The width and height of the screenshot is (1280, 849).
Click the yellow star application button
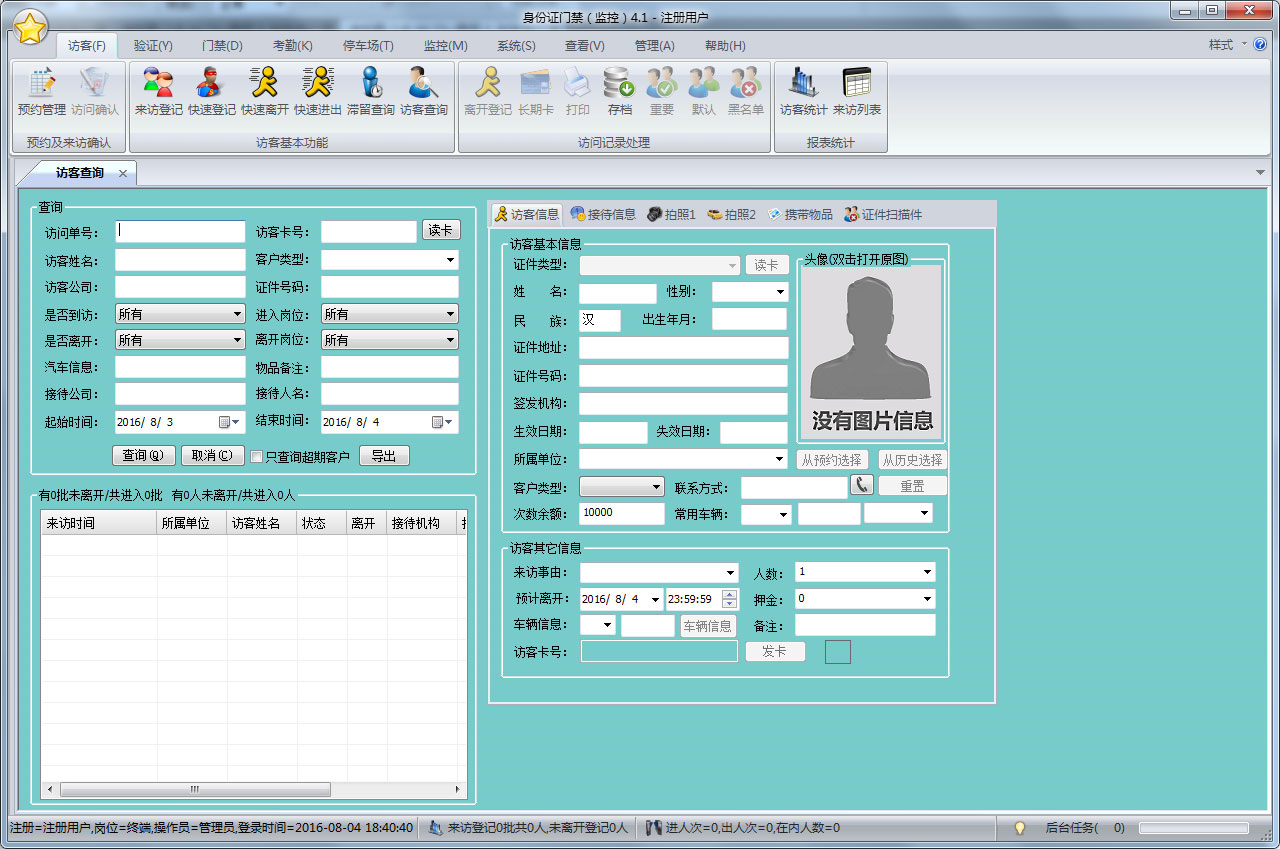30,29
